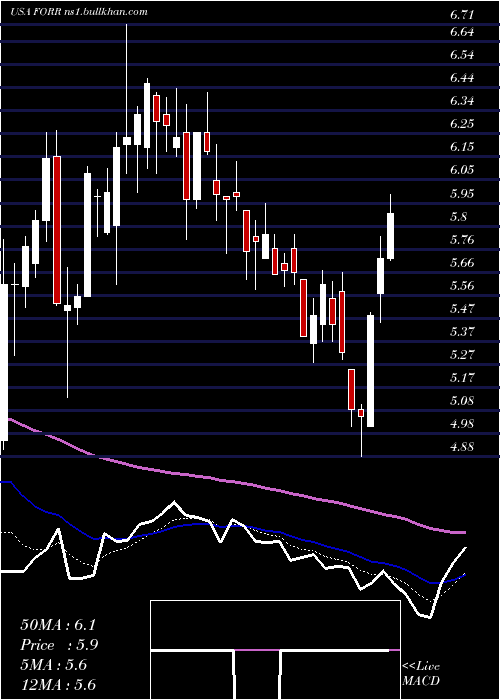
Task: Select the 5.37 price level label
Action: click(462, 332)
